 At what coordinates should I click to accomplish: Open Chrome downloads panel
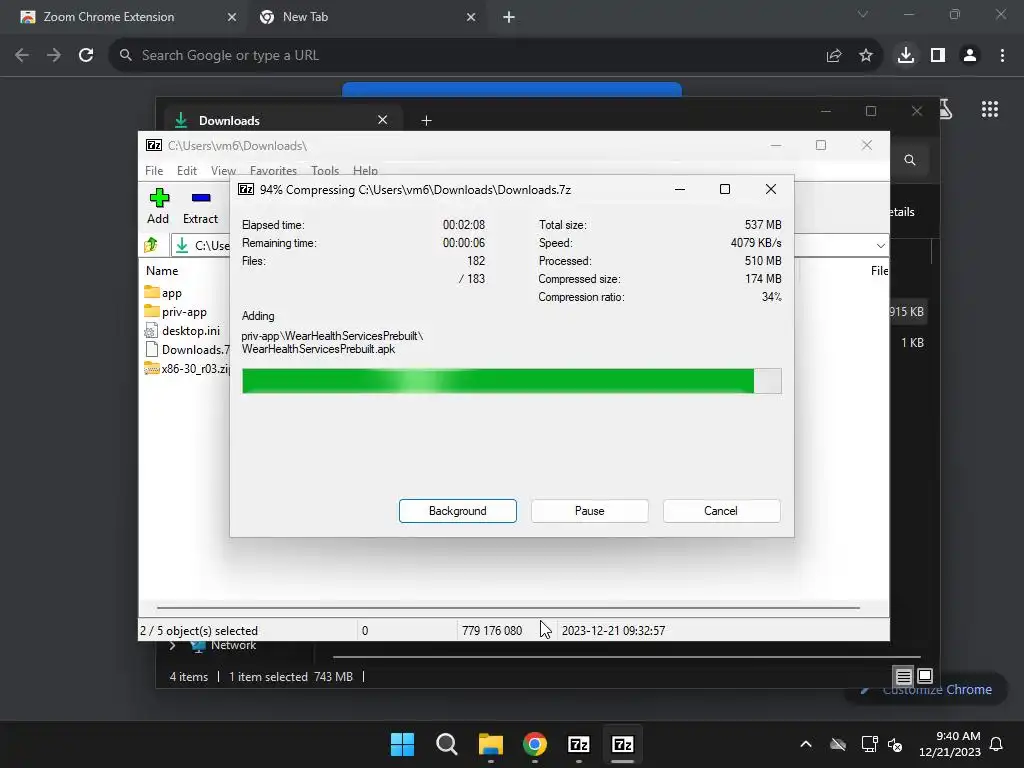(906, 55)
